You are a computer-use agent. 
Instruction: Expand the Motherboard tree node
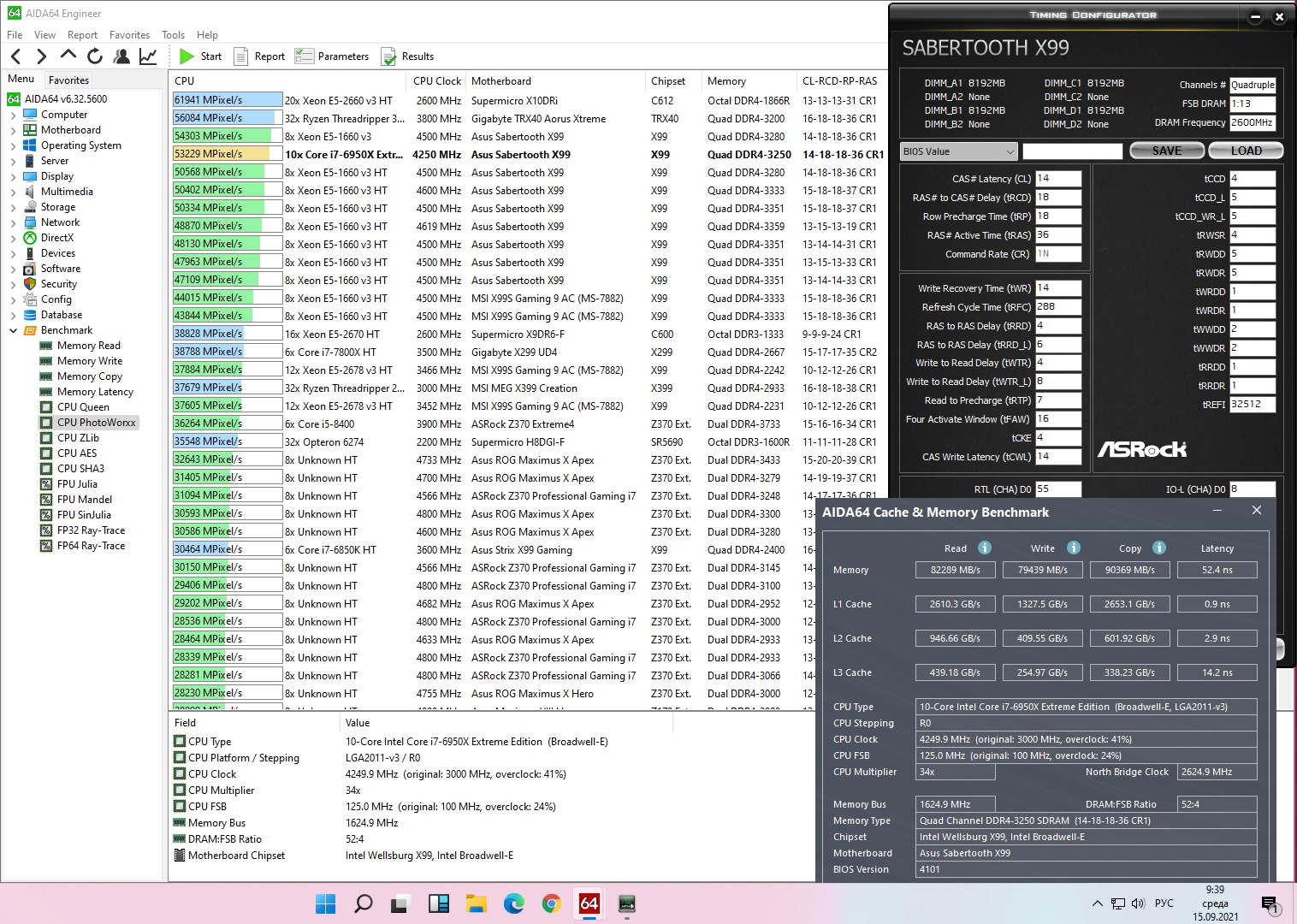tap(13, 130)
